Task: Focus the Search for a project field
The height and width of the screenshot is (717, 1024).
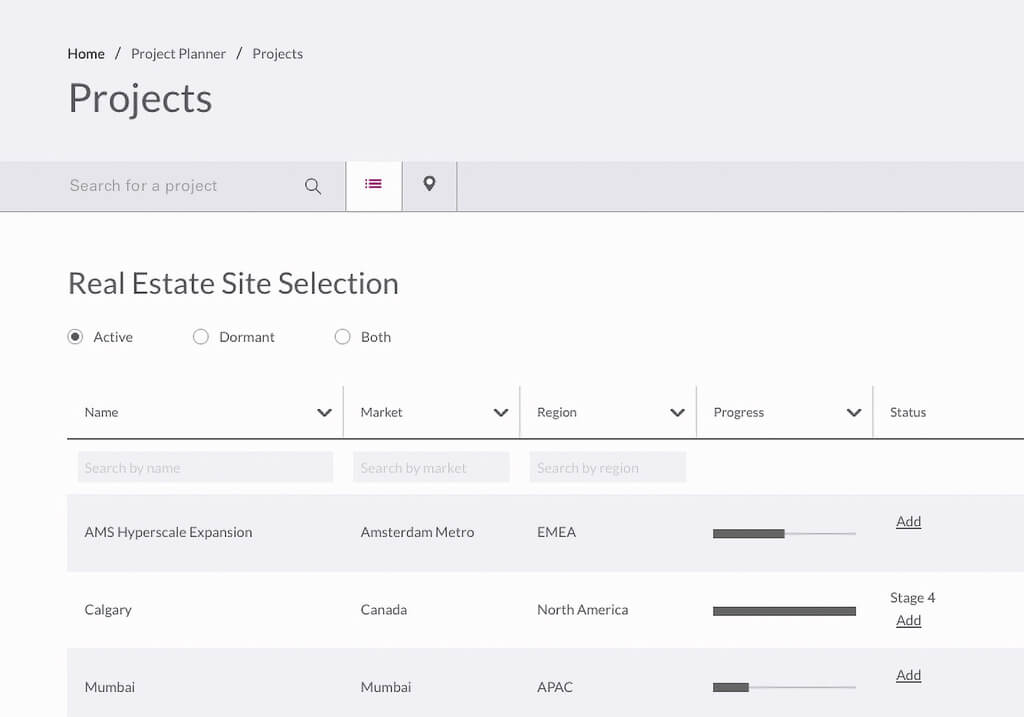Action: coord(180,186)
